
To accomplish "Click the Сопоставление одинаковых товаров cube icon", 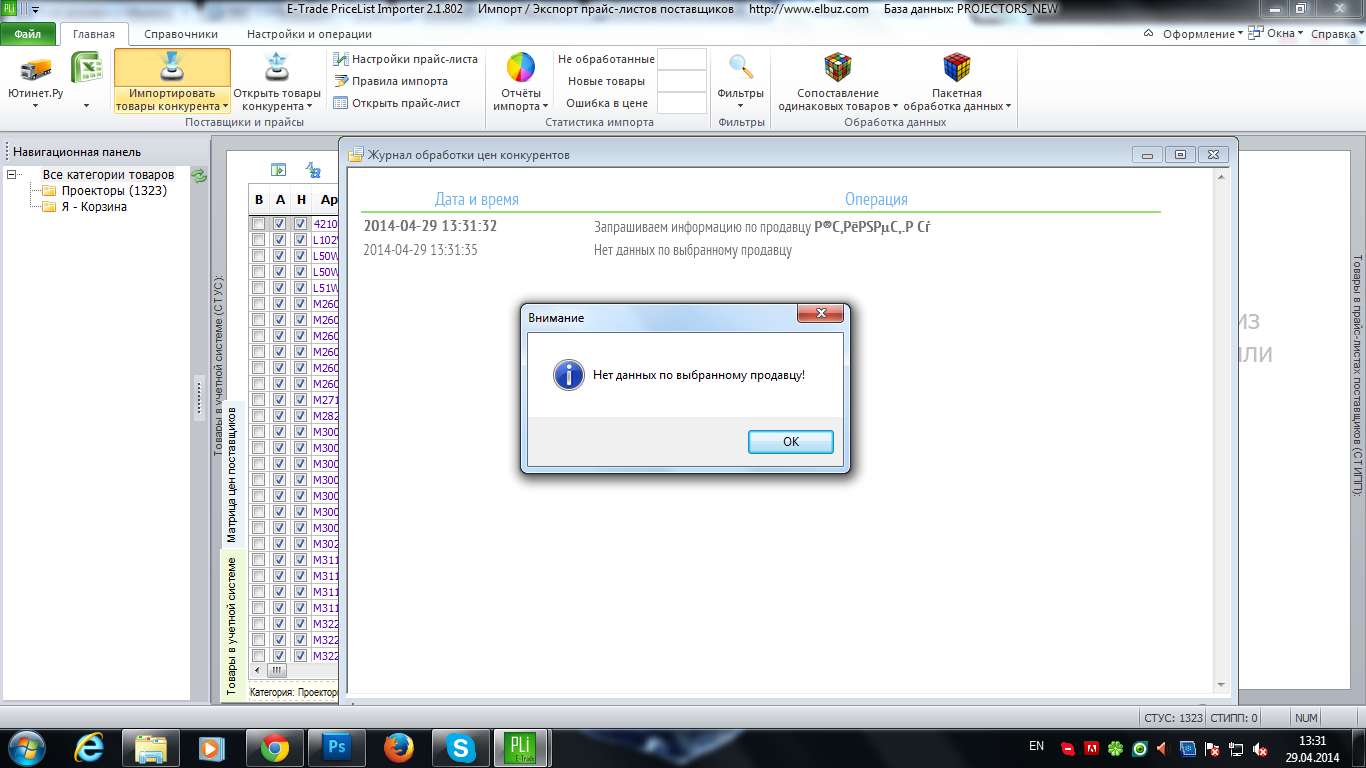I will click(x=838, y=68).
